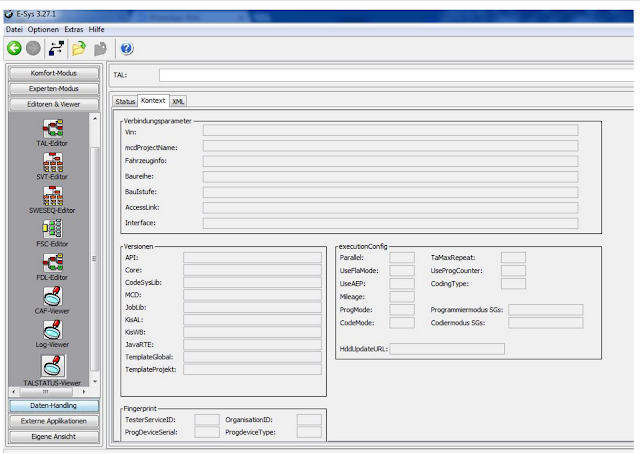Click the sidebar horizontal scroll right arrow

84,392
